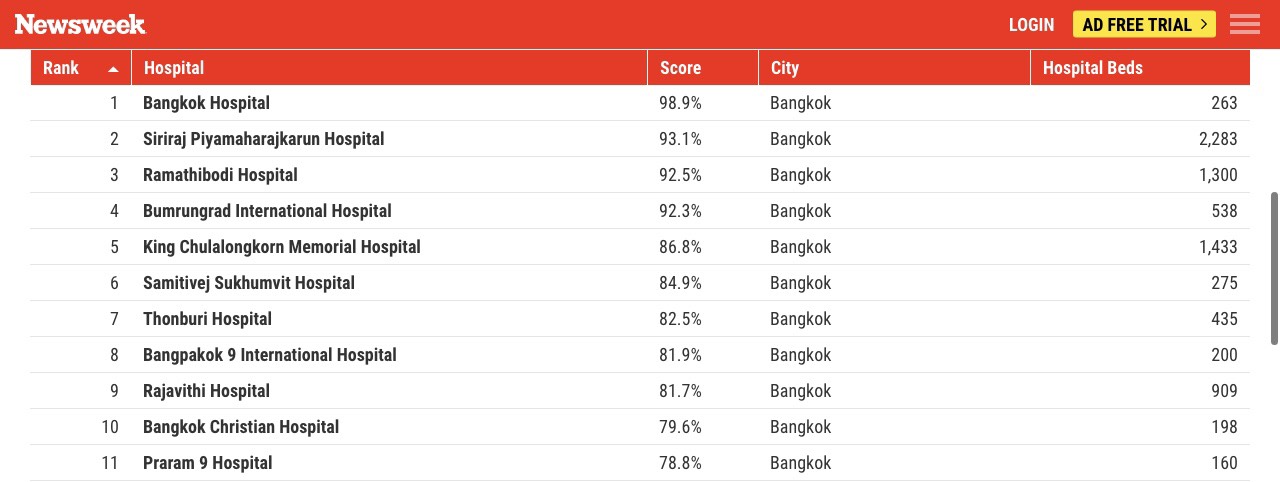Open the Bangkok Hospital entry
Image resolution: width=1280 pixels, height=482 pixels.
point(206,103)
